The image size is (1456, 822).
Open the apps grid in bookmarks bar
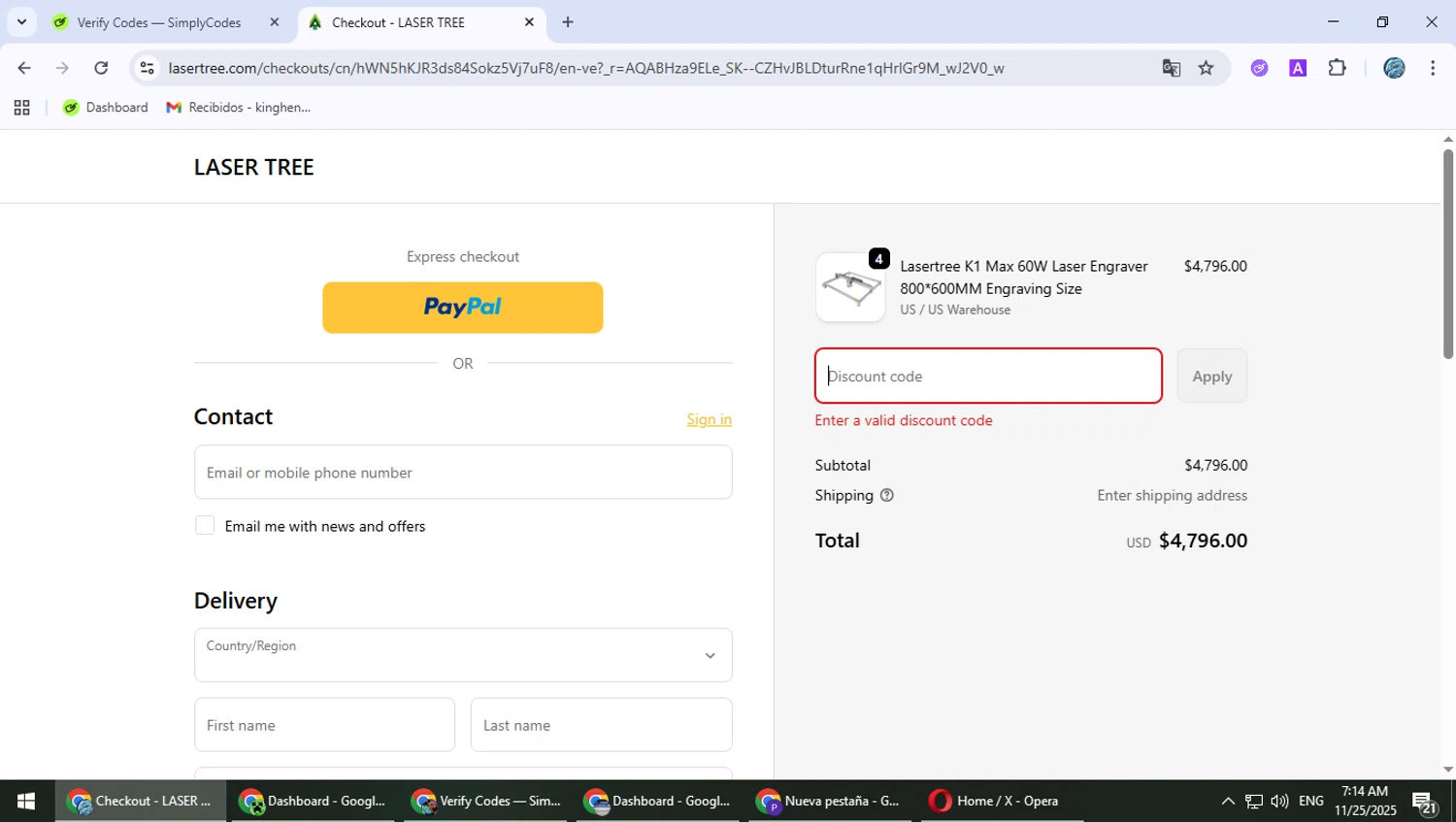[x=21, y=108]
